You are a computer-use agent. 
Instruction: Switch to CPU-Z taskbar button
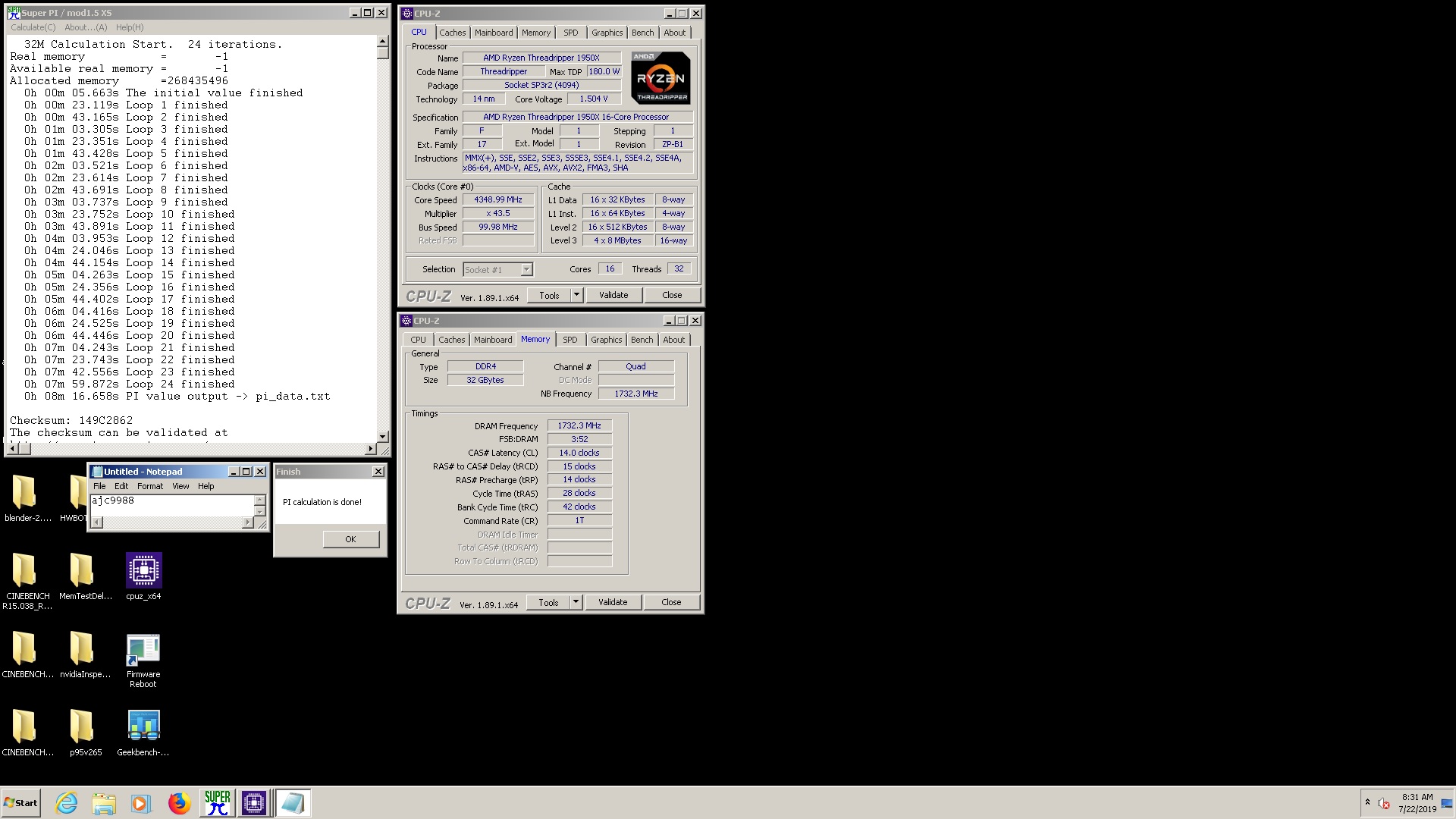[x=254, y=803]
